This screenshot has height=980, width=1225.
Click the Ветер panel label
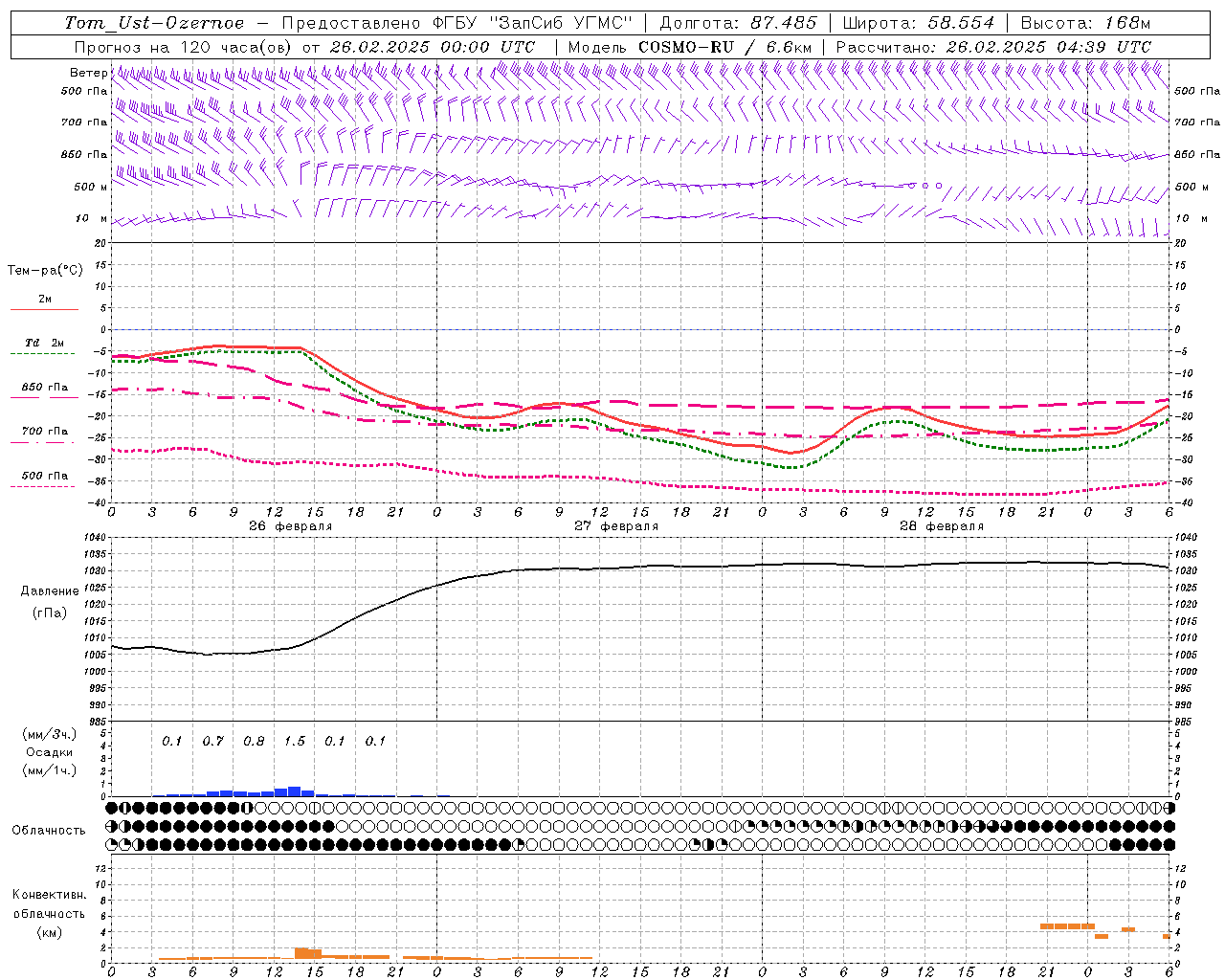88,73
